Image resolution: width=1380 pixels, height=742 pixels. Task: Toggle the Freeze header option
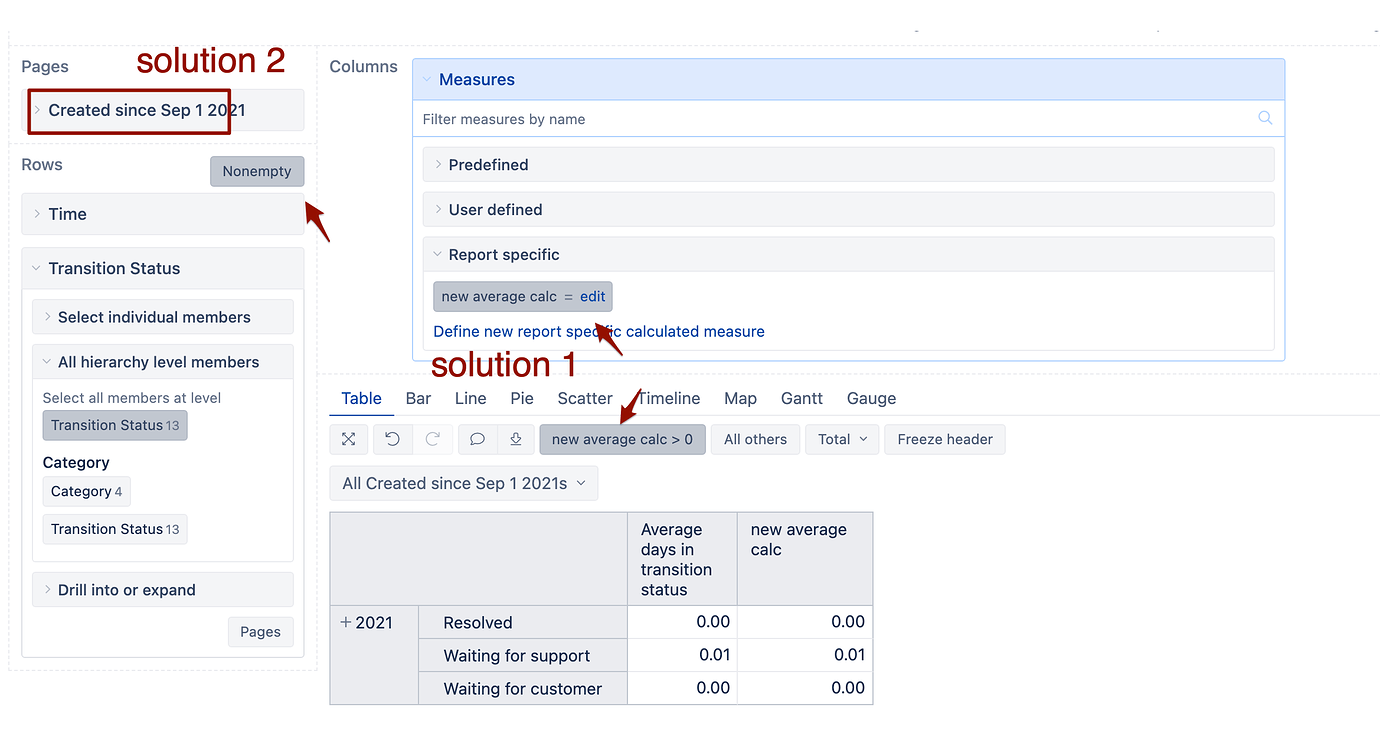(944, 439)
